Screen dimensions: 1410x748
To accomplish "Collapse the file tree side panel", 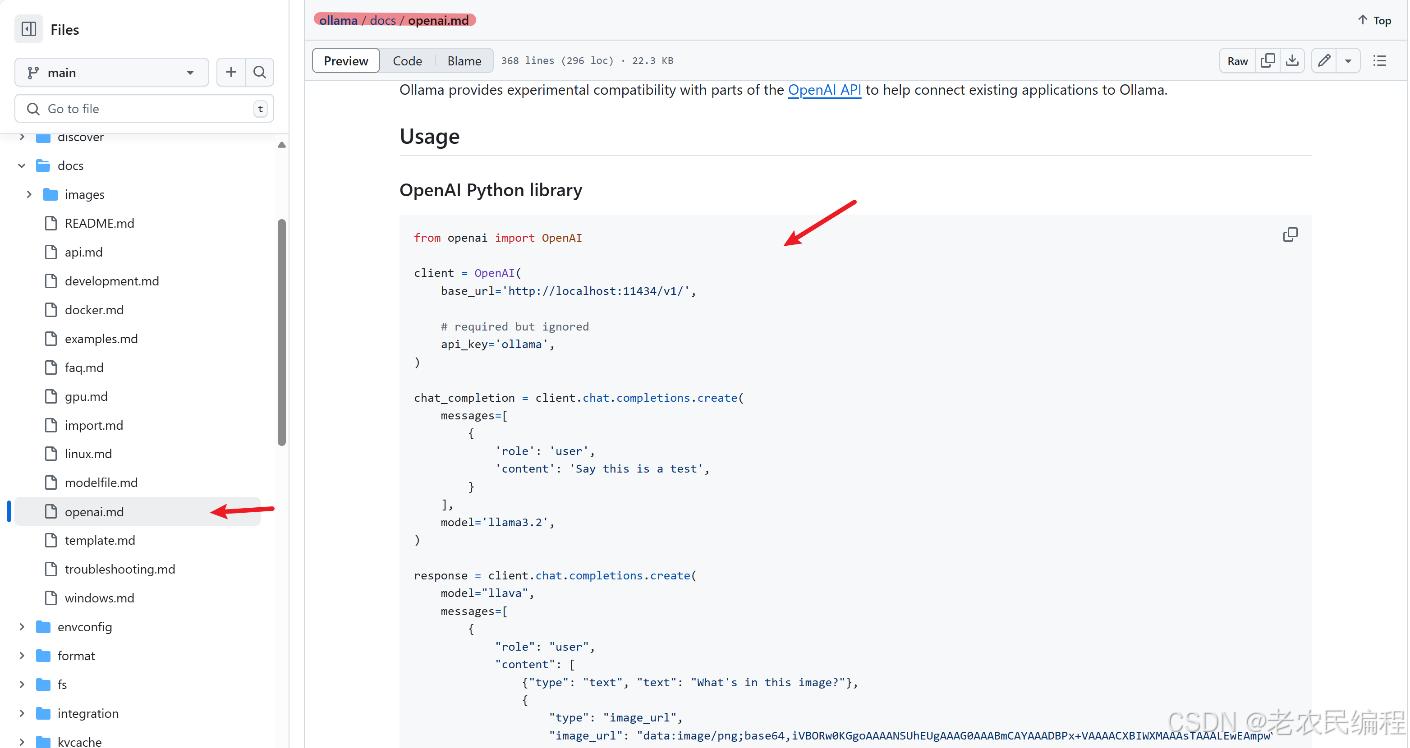I will click(28, 28).
